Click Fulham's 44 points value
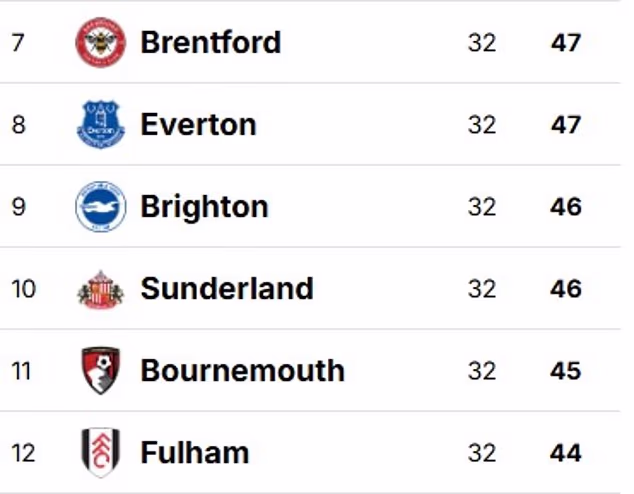This screenshot has width=634, height=494. pyautogui.click(x=565, y=453)
